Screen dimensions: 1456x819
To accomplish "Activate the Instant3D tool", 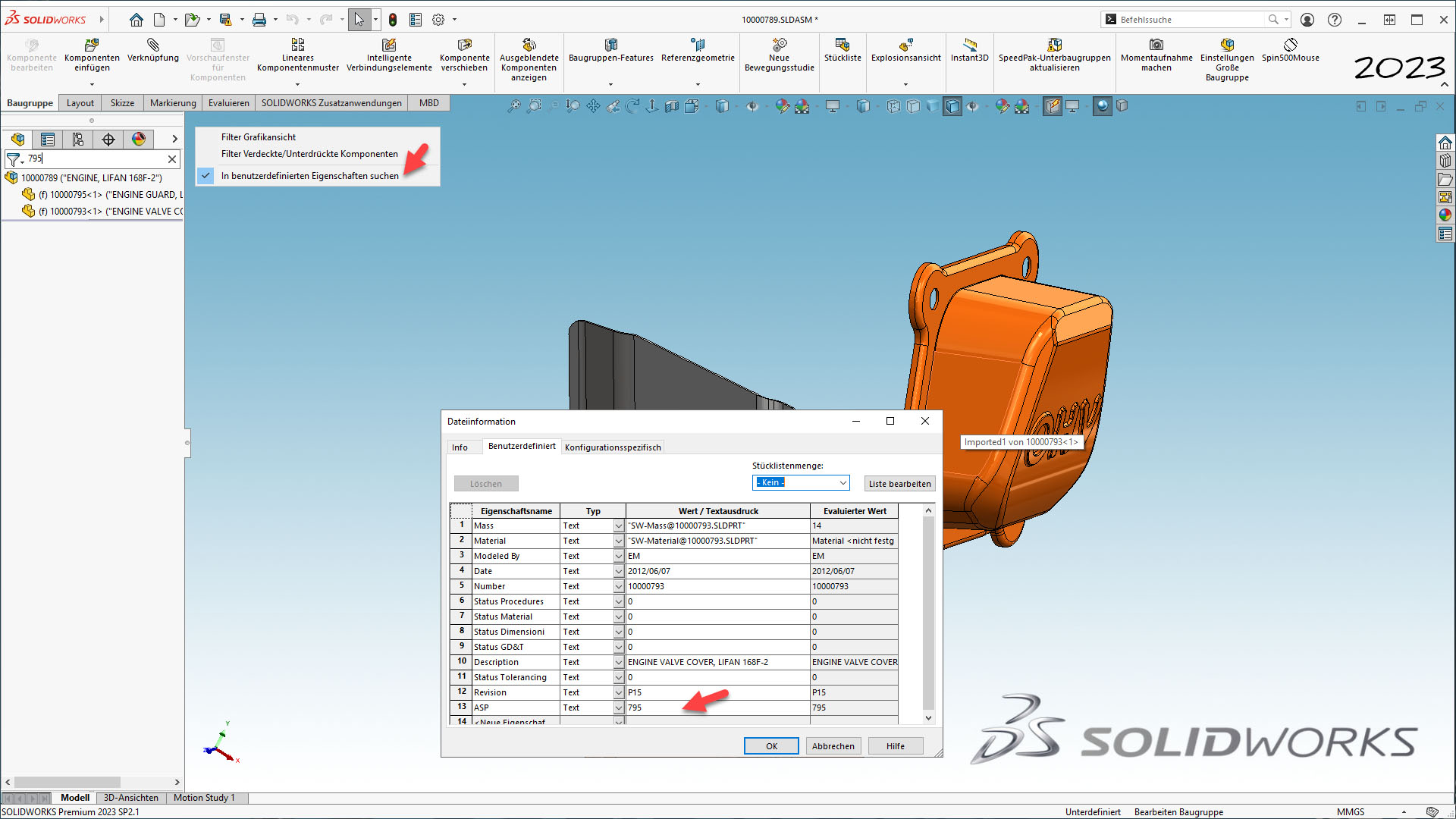I will 969,52.
